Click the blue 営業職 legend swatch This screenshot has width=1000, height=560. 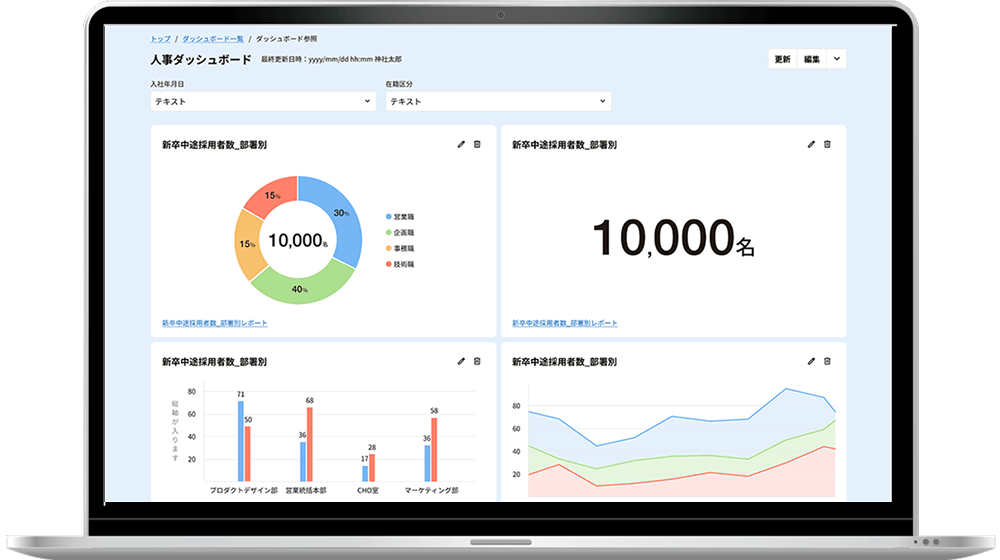[388, 216]
